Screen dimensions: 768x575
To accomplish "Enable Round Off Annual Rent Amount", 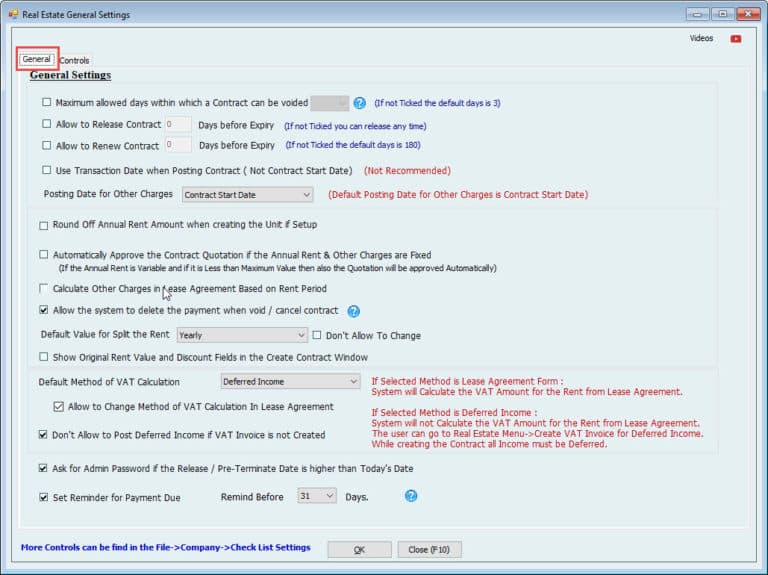I will [x=44, y=225].
